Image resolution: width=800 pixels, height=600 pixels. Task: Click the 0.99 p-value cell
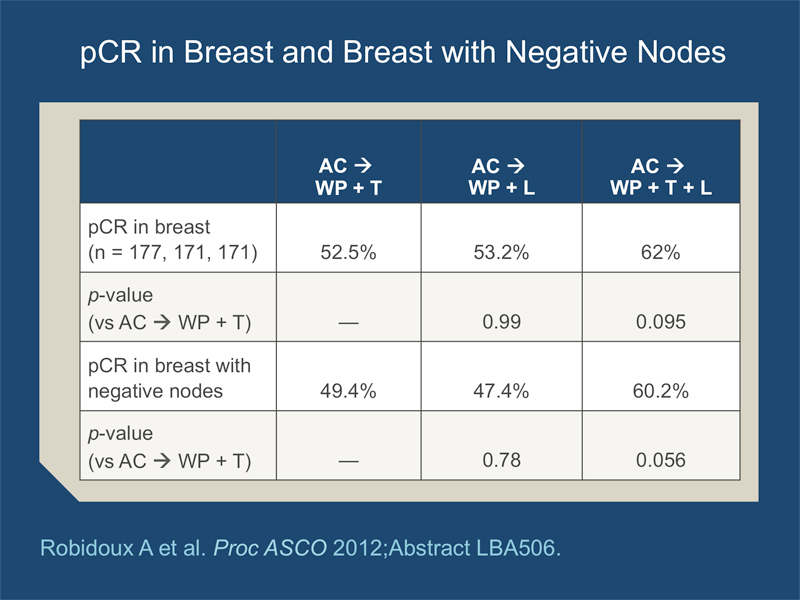coord(499,323)
